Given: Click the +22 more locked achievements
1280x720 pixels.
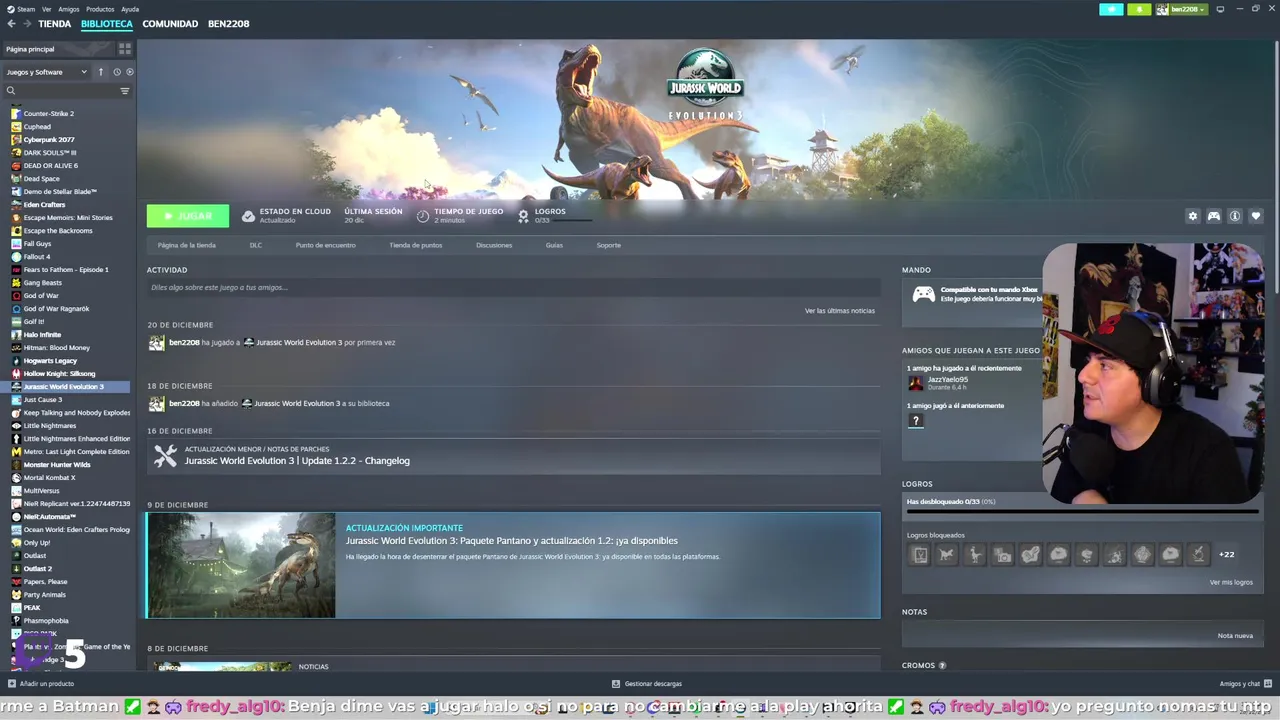Looking at the screenshot, I should 1226,554.
